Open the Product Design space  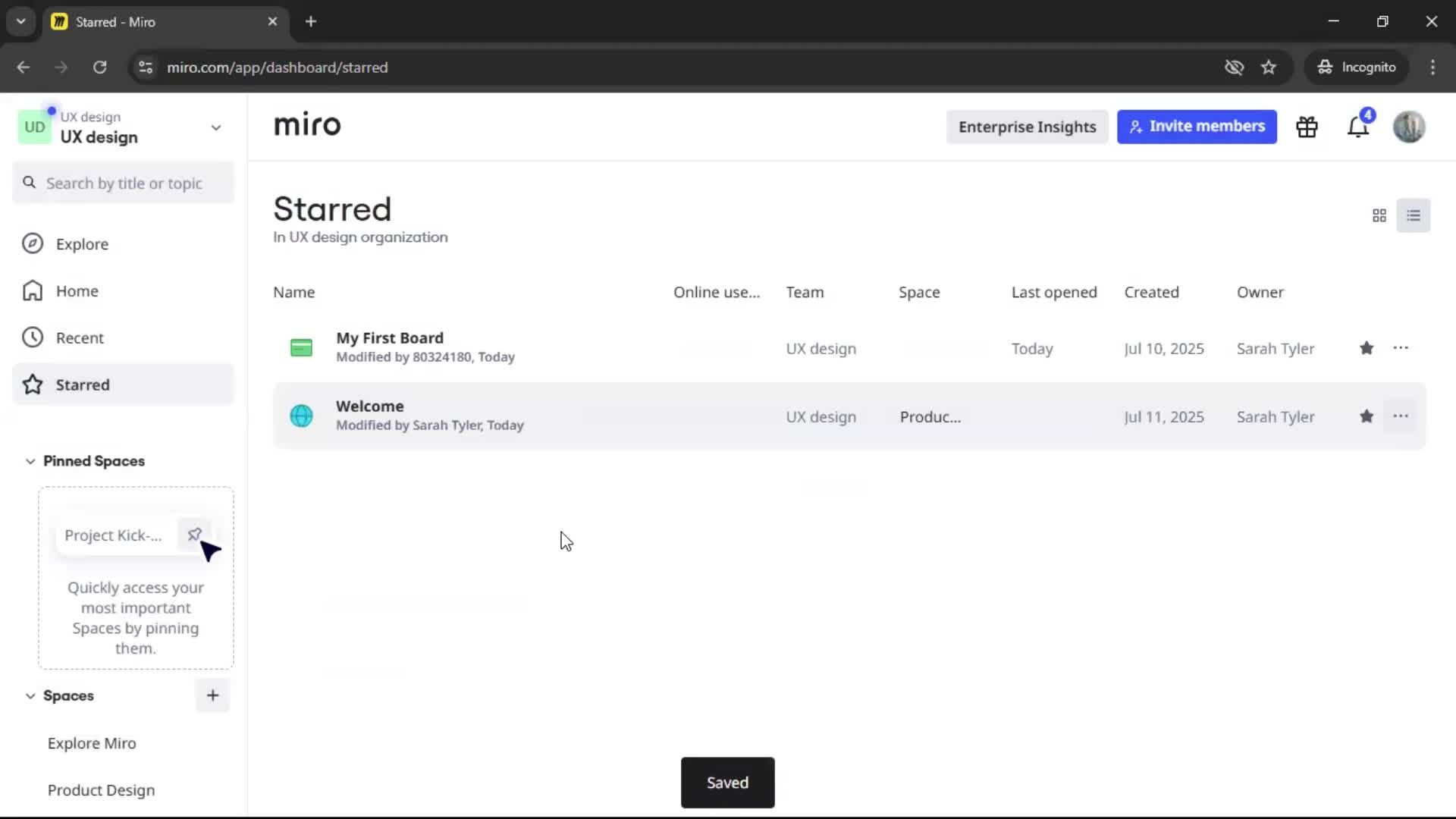coord(101,790)
